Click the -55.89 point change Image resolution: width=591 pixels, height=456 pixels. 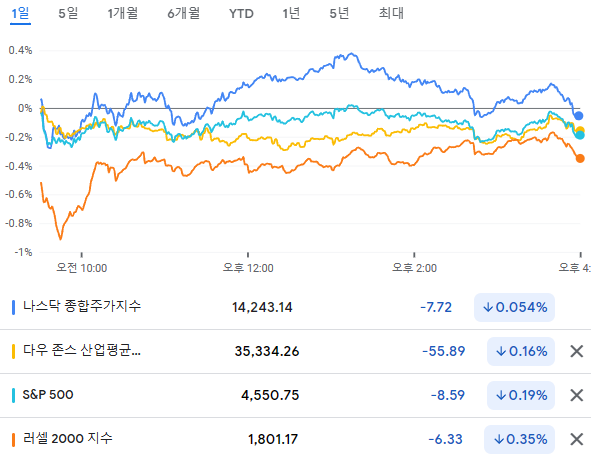(444, 352)
